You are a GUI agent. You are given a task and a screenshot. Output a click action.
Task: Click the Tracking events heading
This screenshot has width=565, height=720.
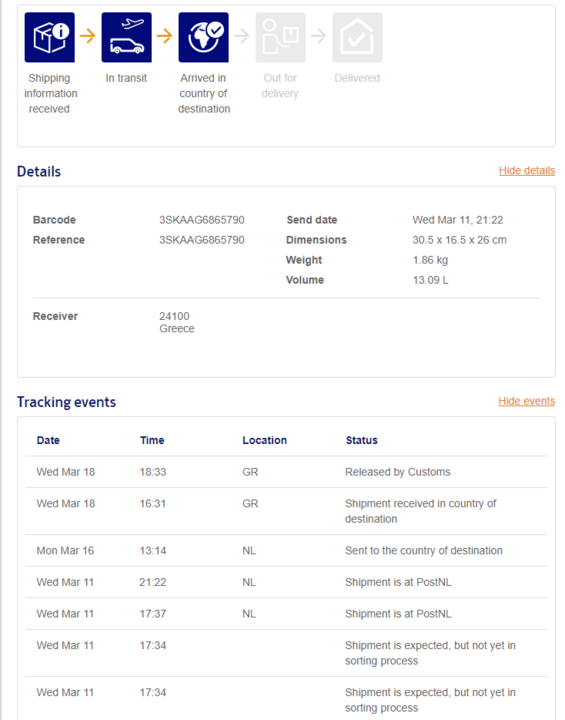point(67,402)
